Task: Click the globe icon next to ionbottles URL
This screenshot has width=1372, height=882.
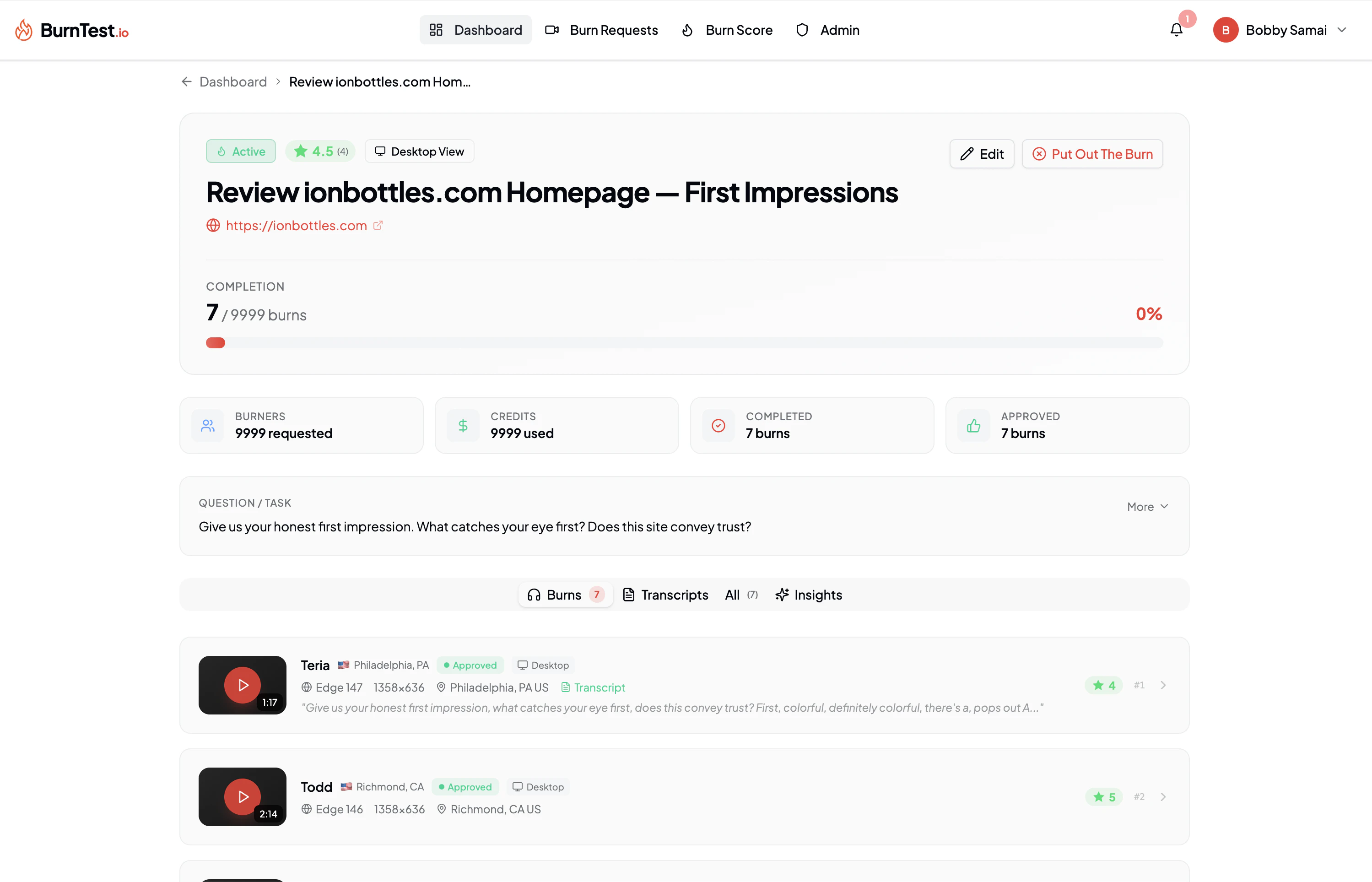Action: coord(213,226)
